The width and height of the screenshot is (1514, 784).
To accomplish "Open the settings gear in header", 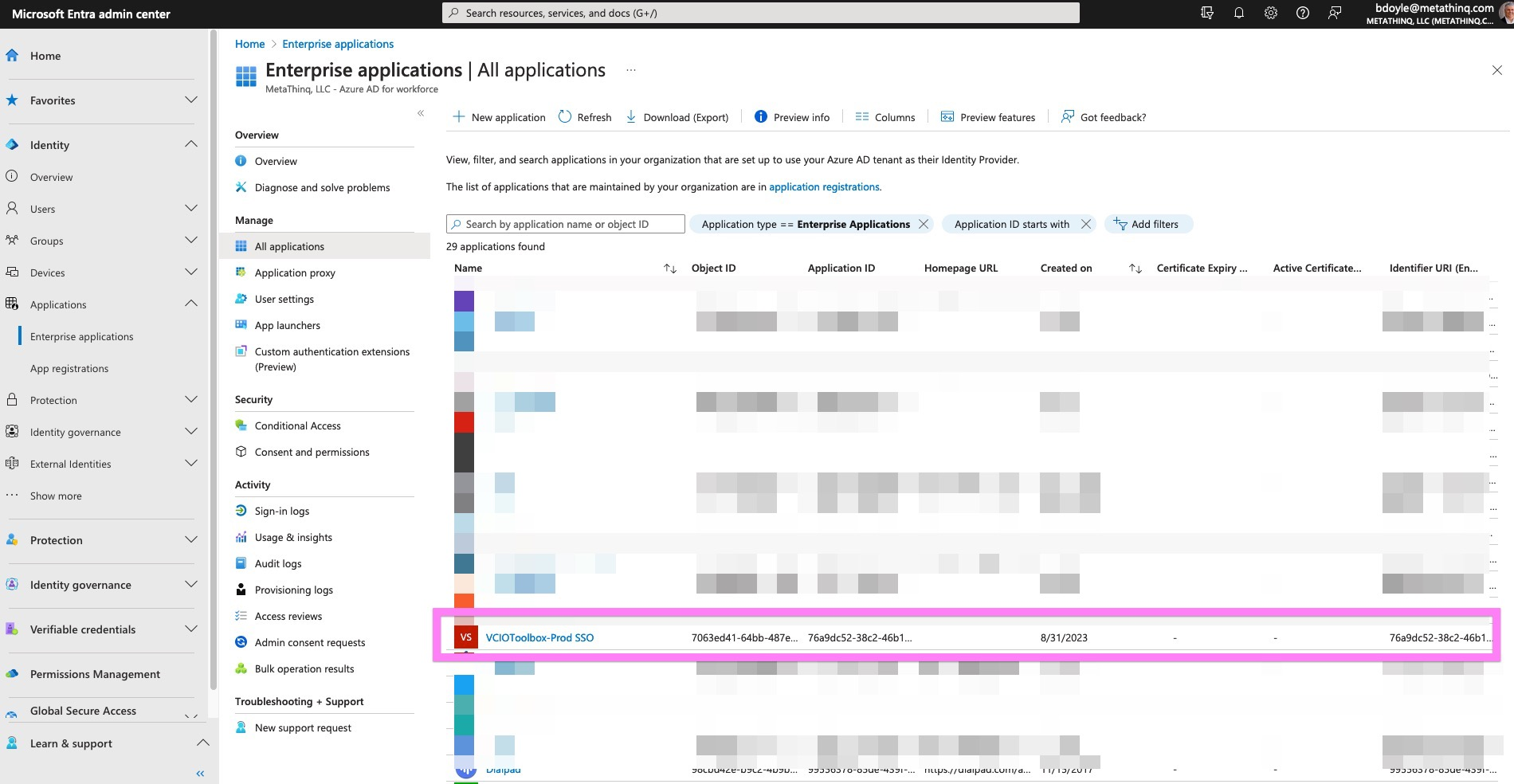I will (1271, 13).
